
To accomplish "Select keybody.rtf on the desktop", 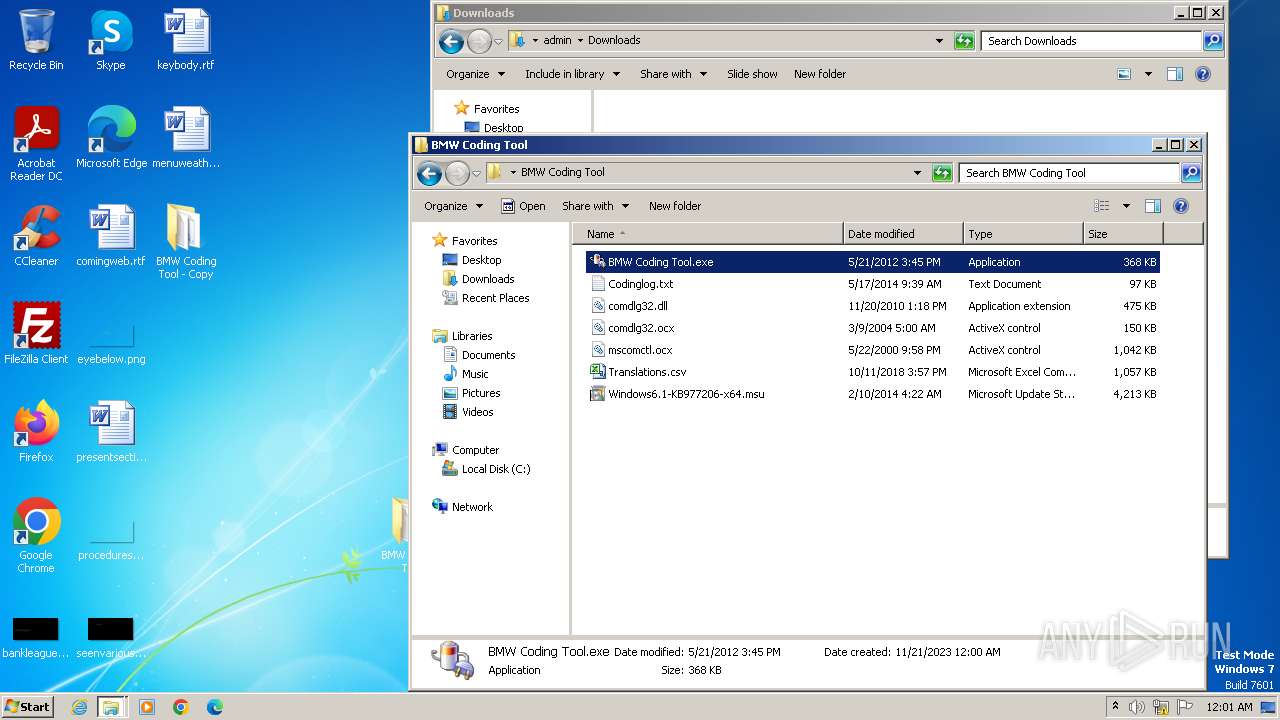I will 186,40.
